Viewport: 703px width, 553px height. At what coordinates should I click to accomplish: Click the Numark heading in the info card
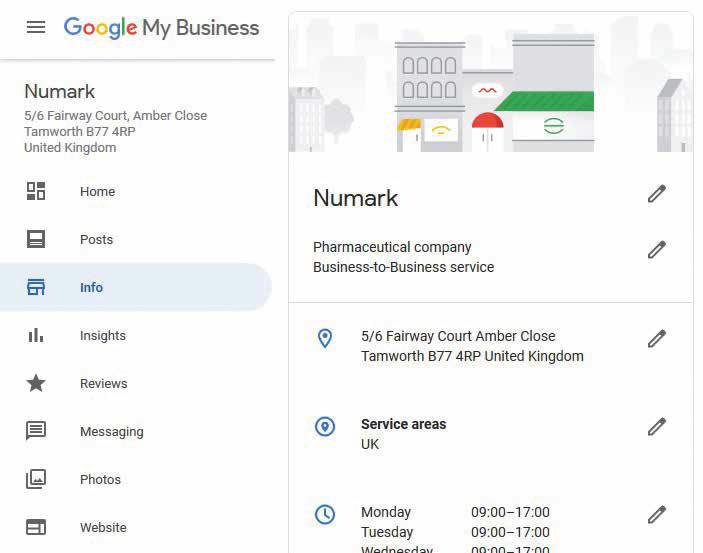pyautogui.click(x=356, y=198)
